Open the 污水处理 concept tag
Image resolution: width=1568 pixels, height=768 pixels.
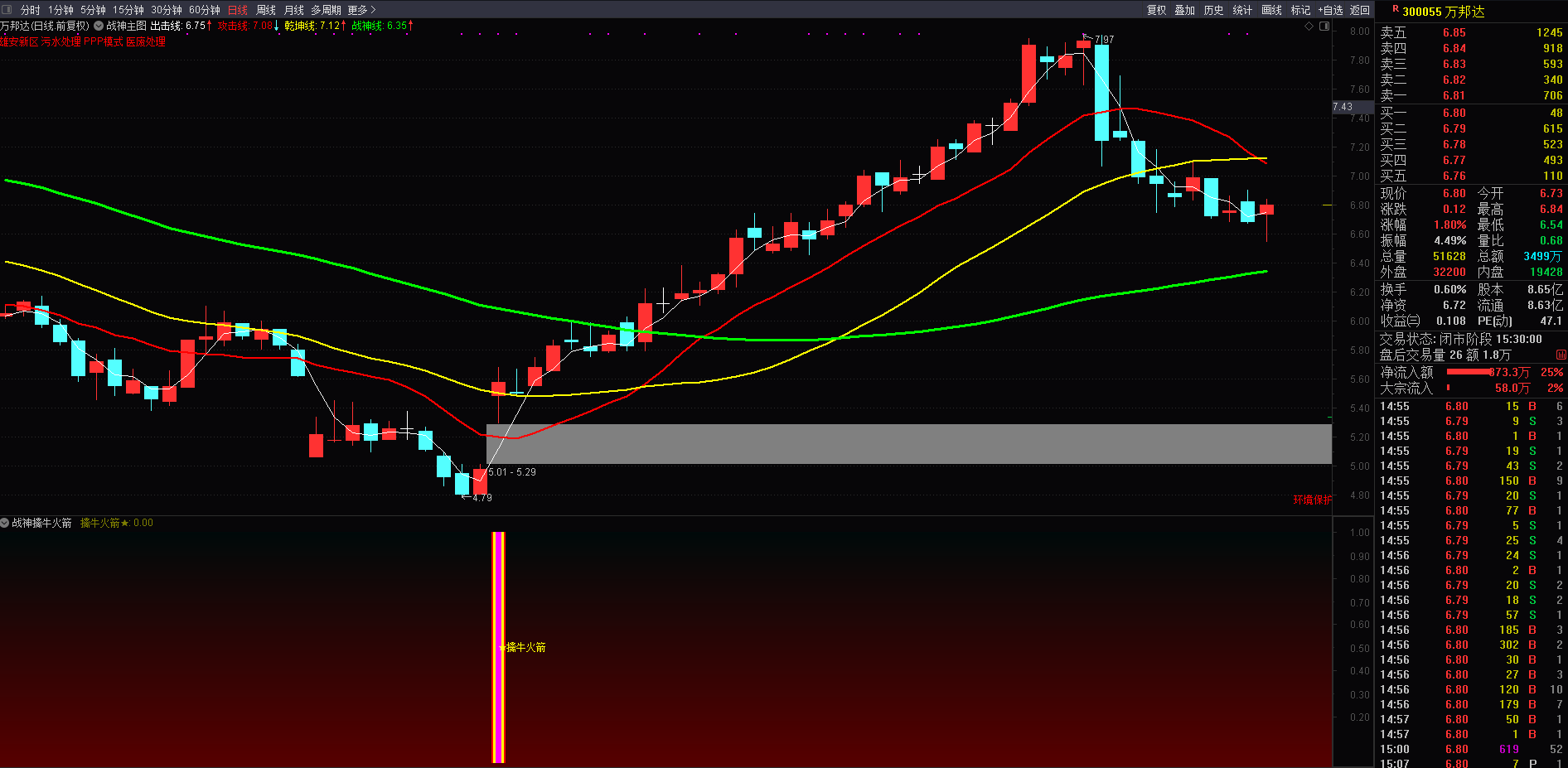pos(61,41)
